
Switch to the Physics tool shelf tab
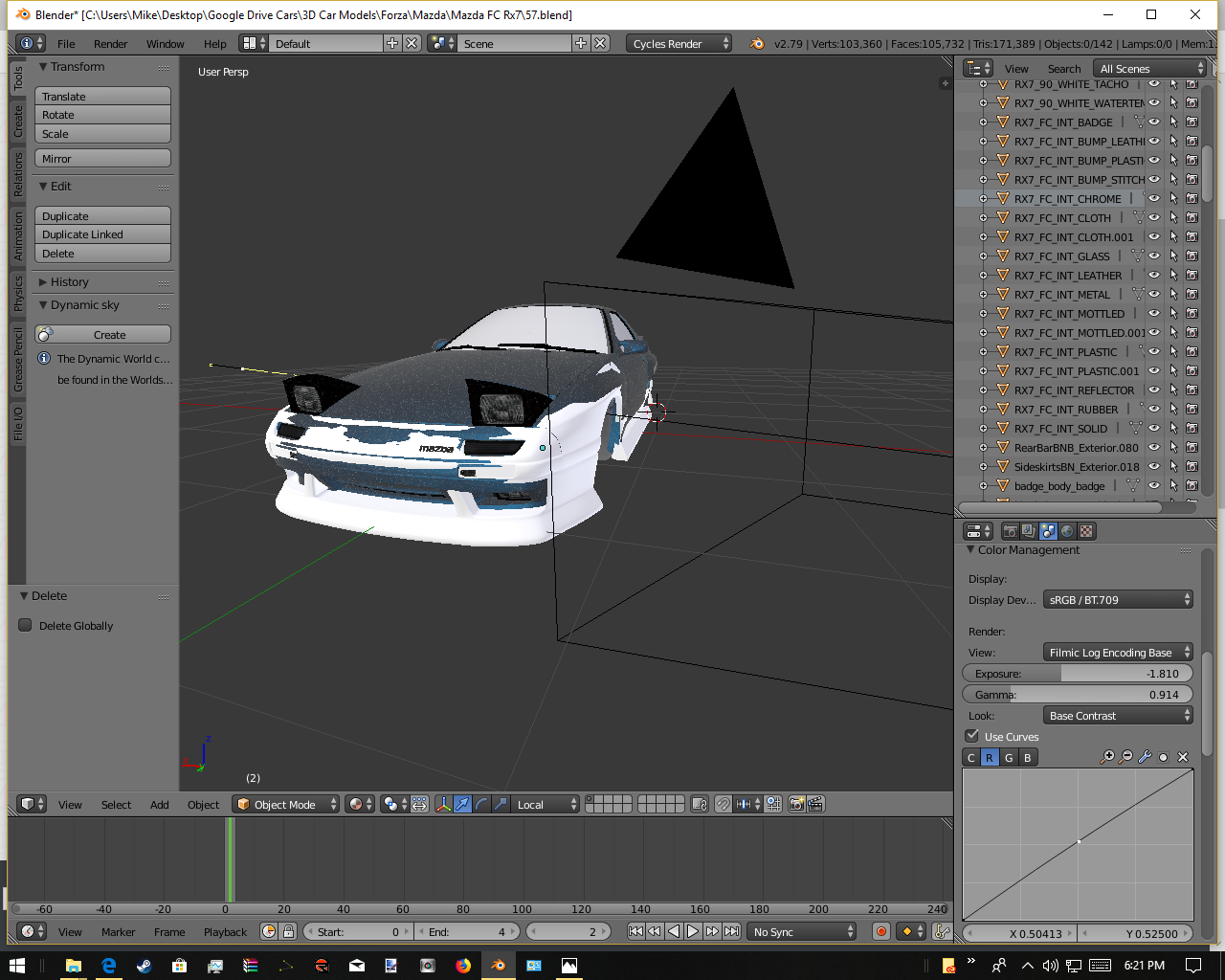pos(17,294)
